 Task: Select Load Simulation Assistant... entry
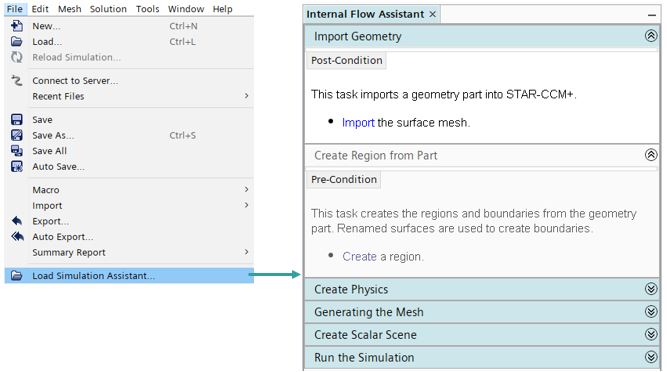point(129,275)
